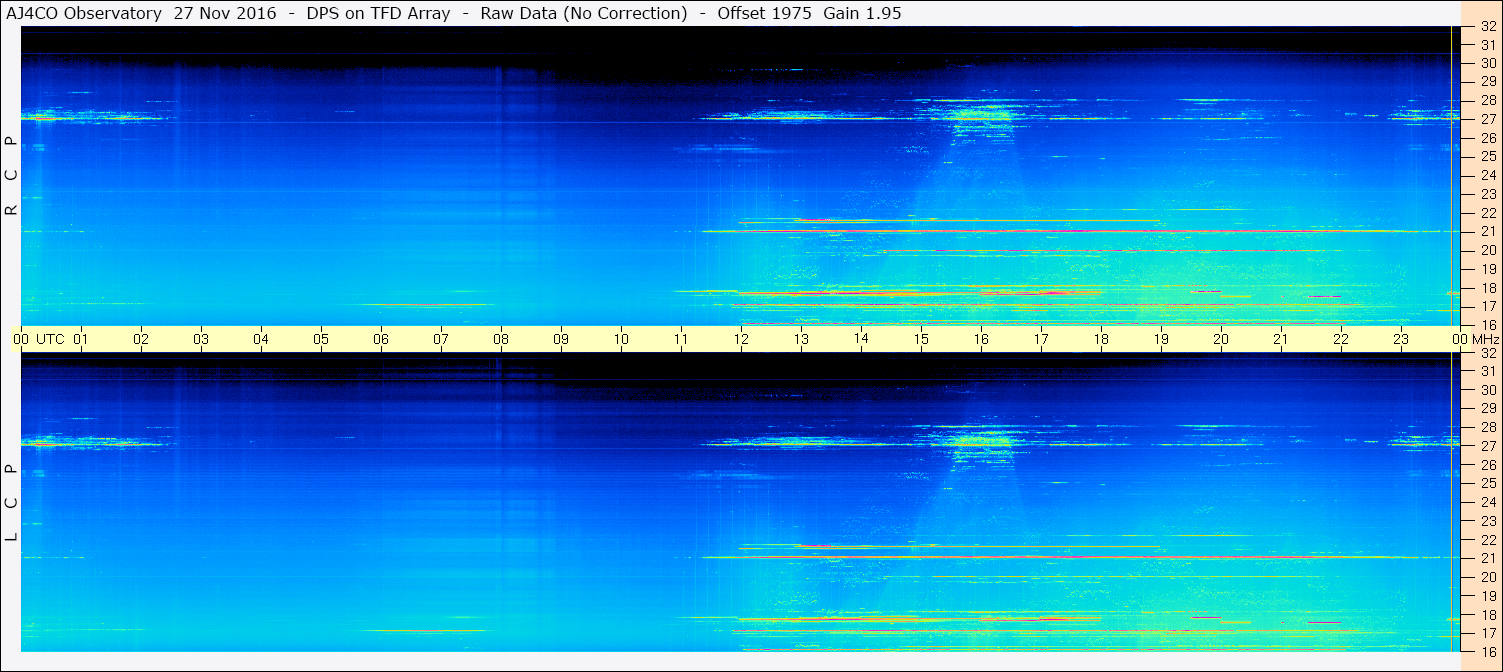Select the 04 hour tick on the UTC axis
The width and height of the screenshot is (1503, 672).
261,339
